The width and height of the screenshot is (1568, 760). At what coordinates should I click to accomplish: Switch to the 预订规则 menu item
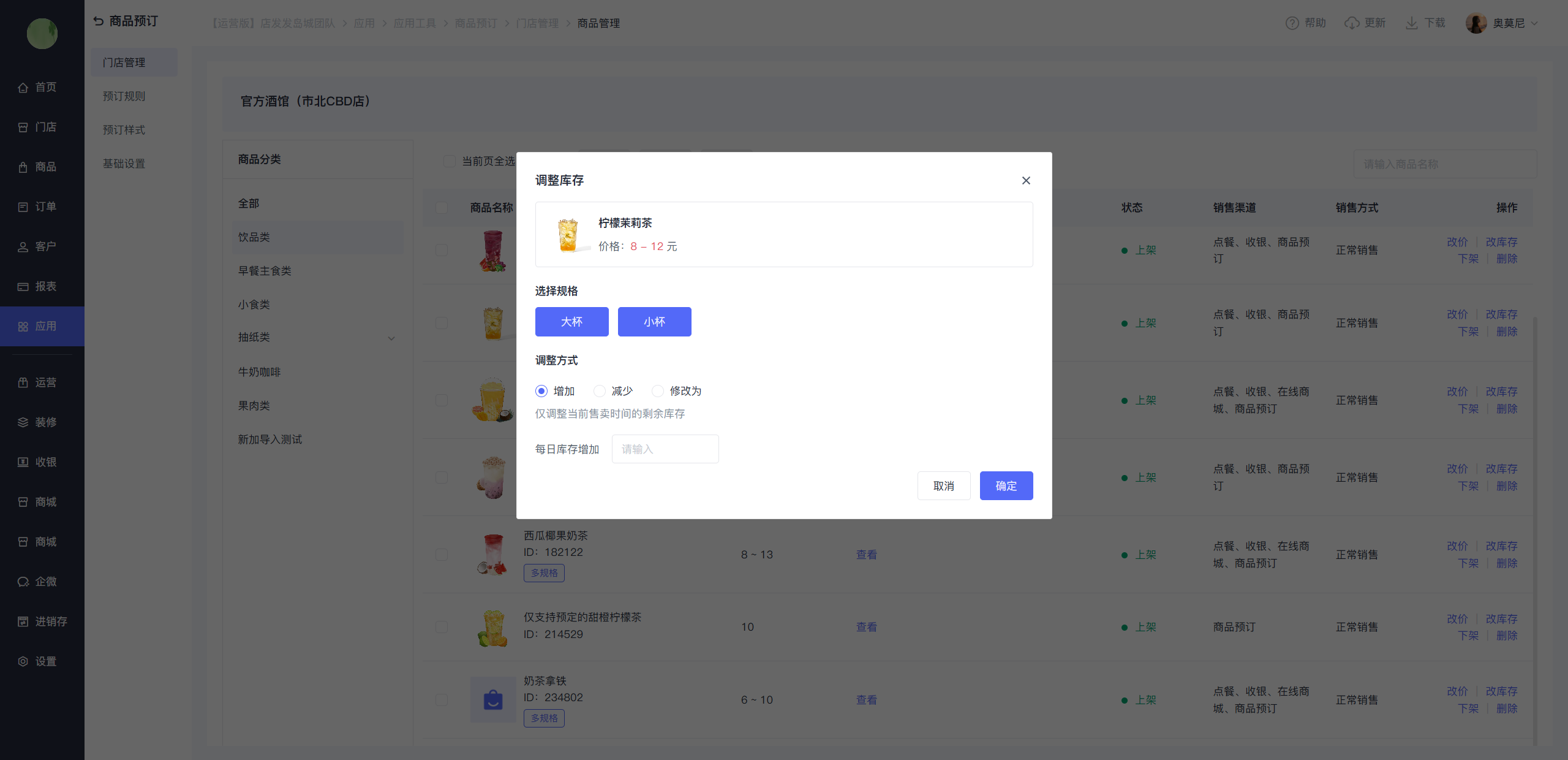(124, 96)
